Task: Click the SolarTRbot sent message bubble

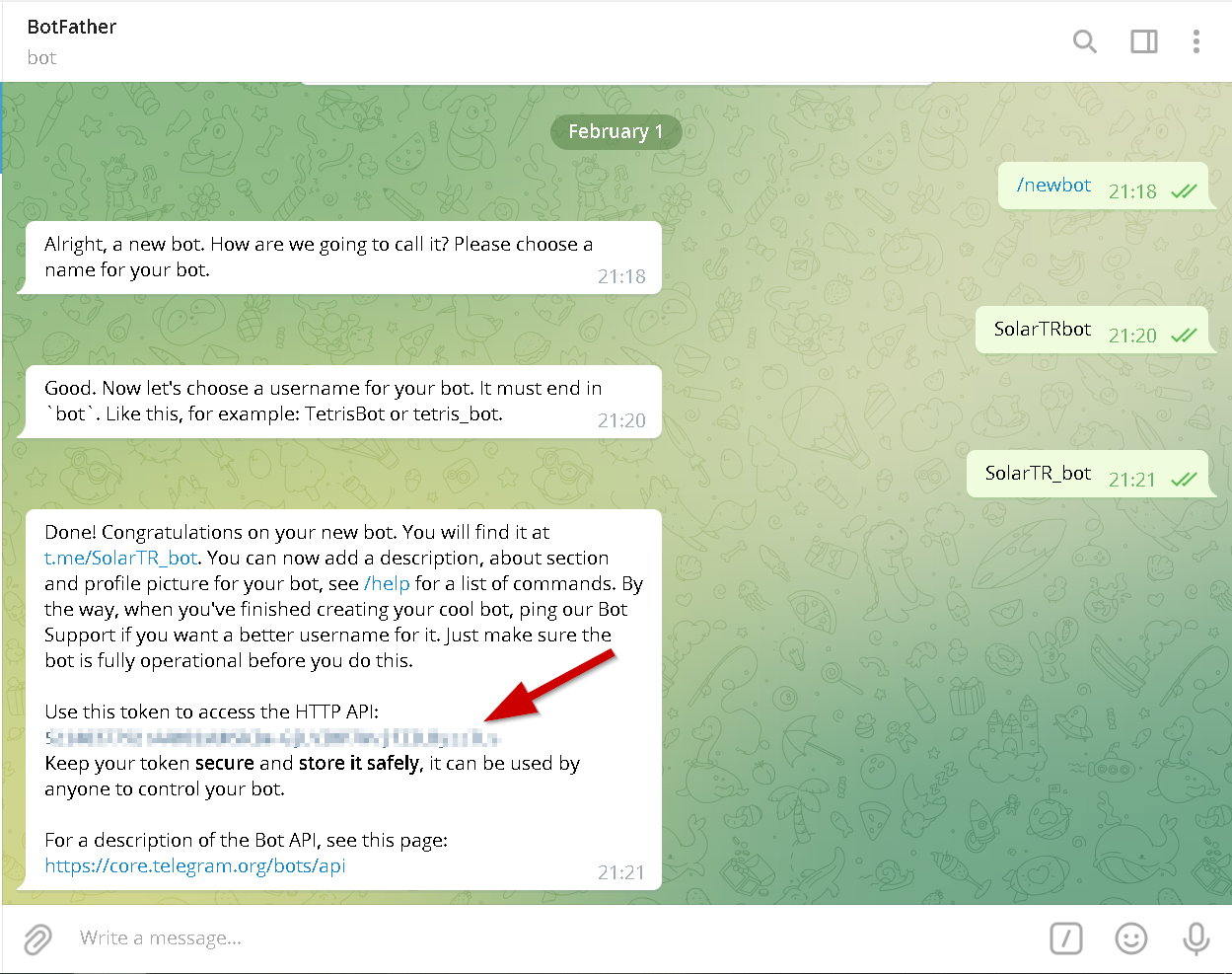Action: pos(1043,330)
